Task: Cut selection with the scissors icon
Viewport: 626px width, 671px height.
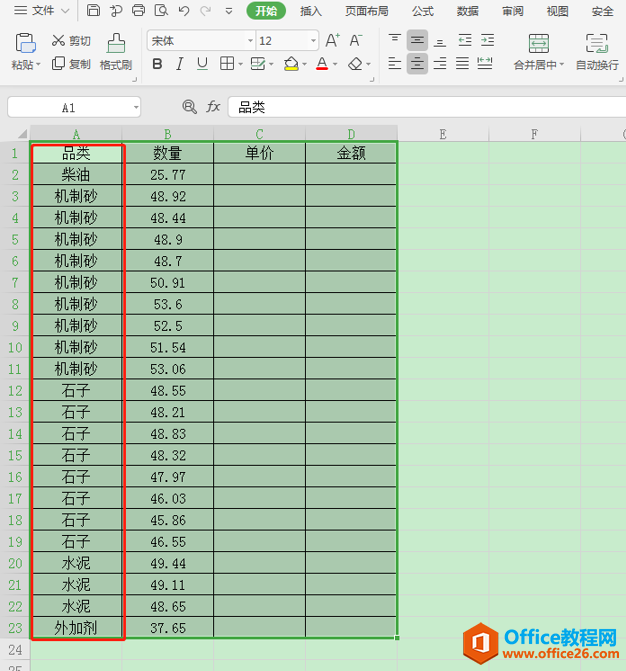Action: [58, 41]
